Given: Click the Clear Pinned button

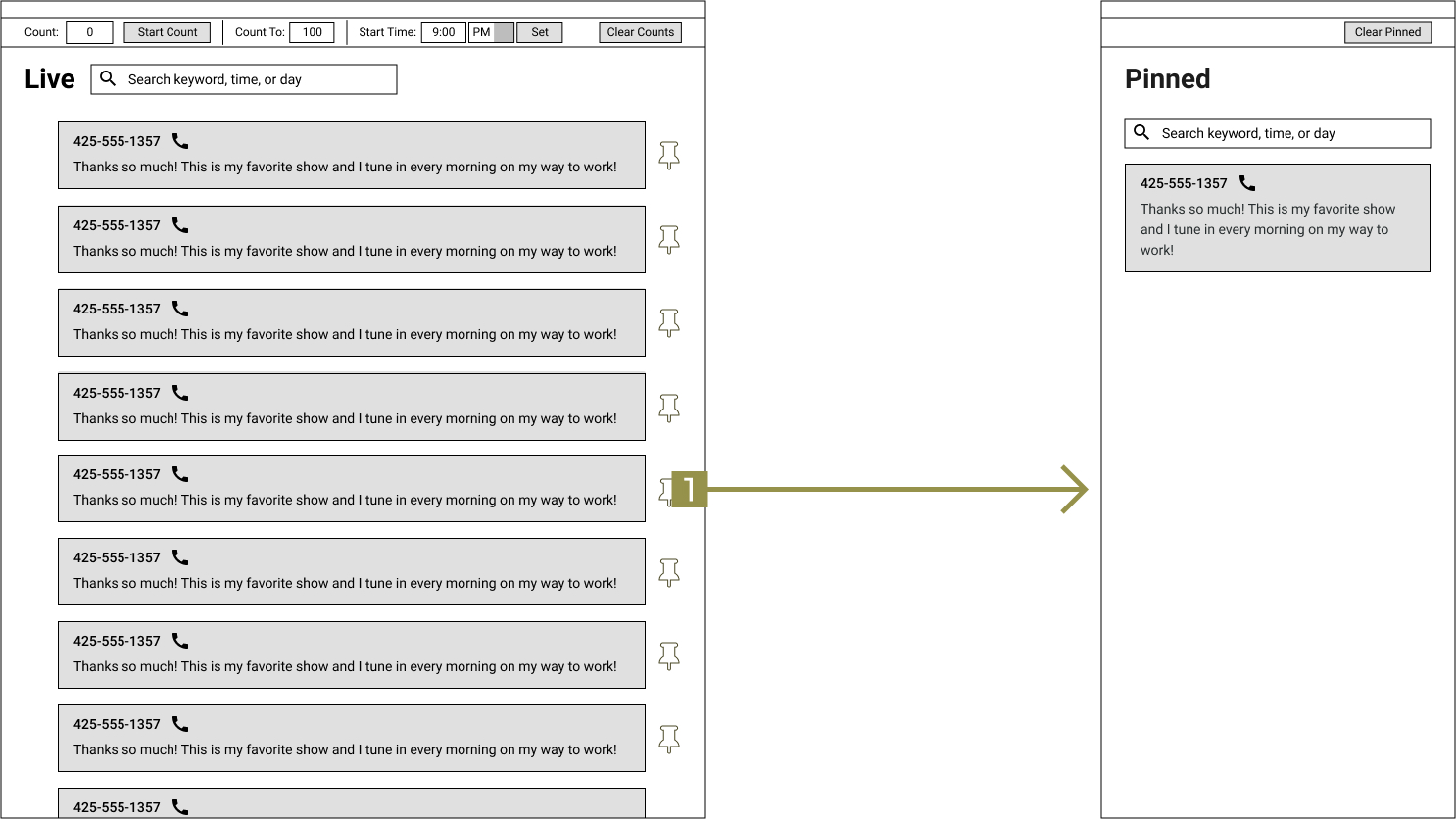Looking at the screenshot, I should tap(1387, 32).
